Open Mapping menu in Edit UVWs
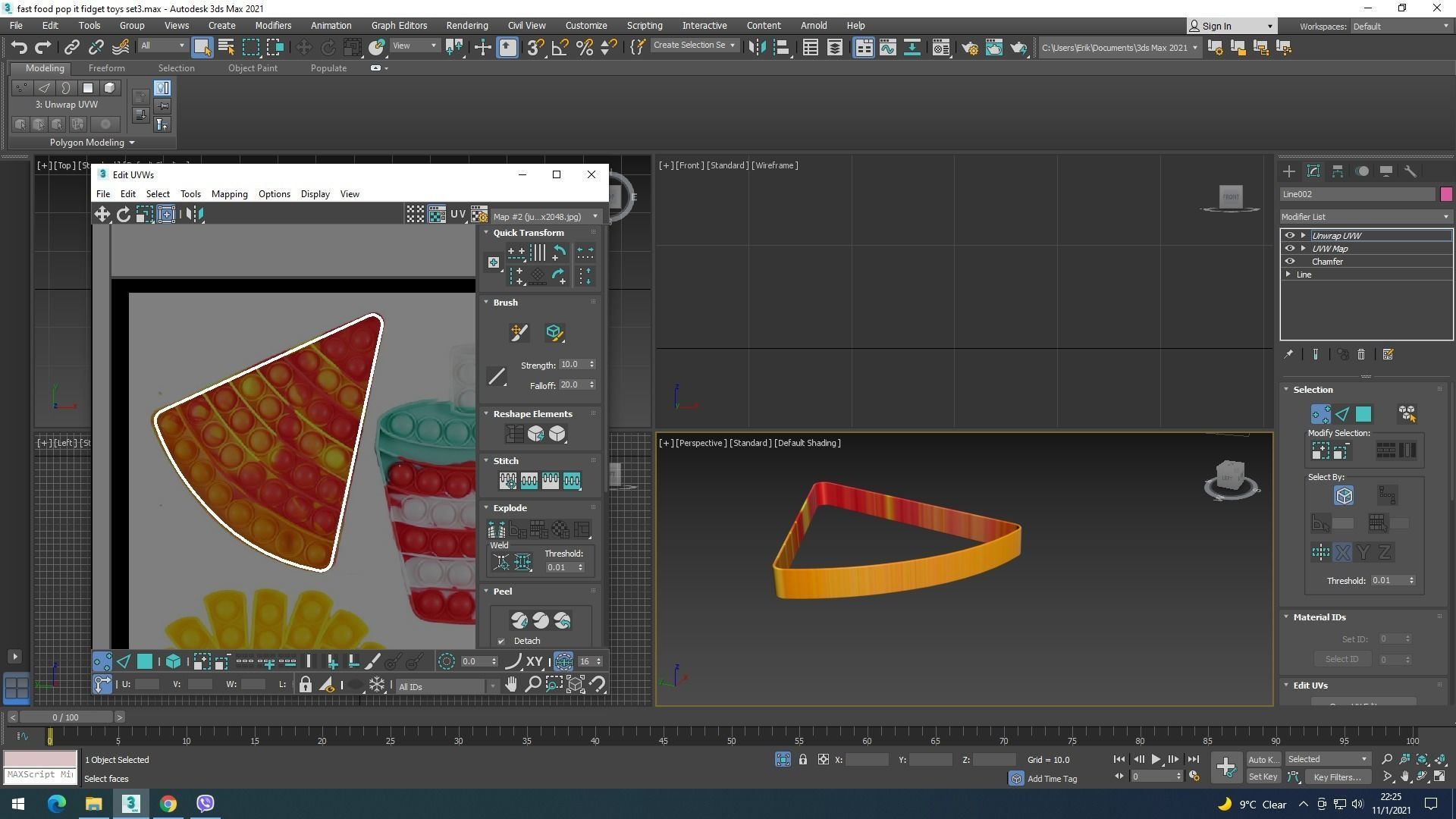This screenshot has height=819, width=1456. [x=229, y=194]
